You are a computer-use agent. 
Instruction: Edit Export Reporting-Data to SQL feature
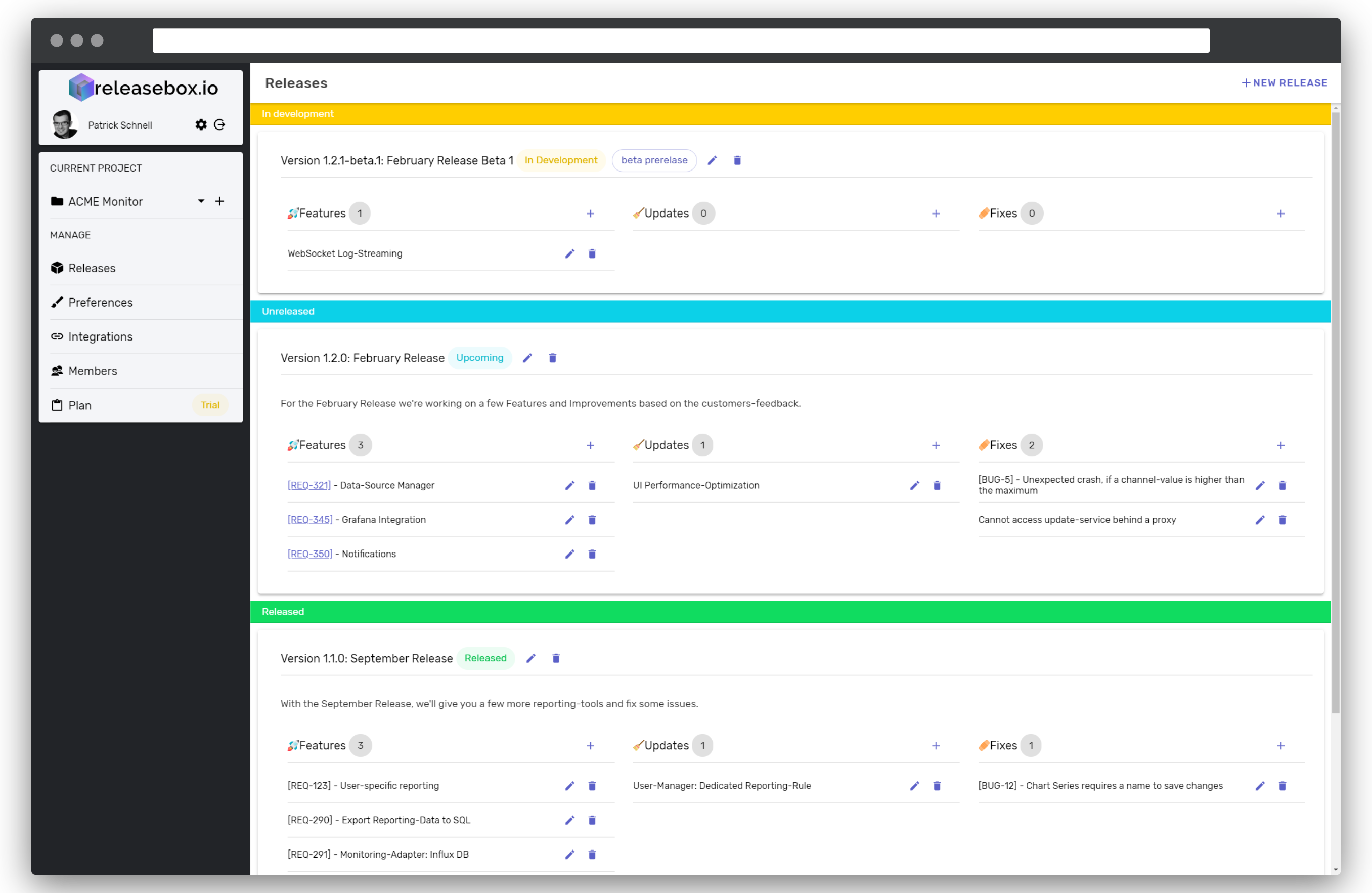pos(569,820)
